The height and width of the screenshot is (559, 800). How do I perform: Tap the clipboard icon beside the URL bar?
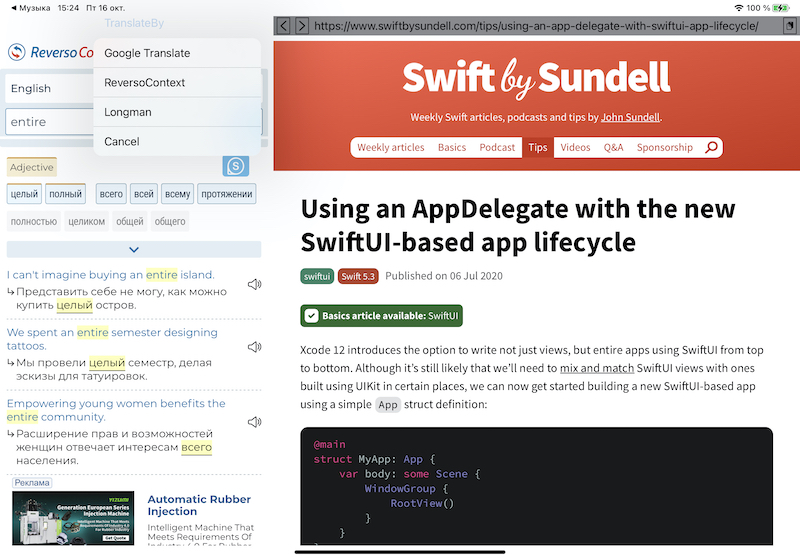(x=789, y=26)
